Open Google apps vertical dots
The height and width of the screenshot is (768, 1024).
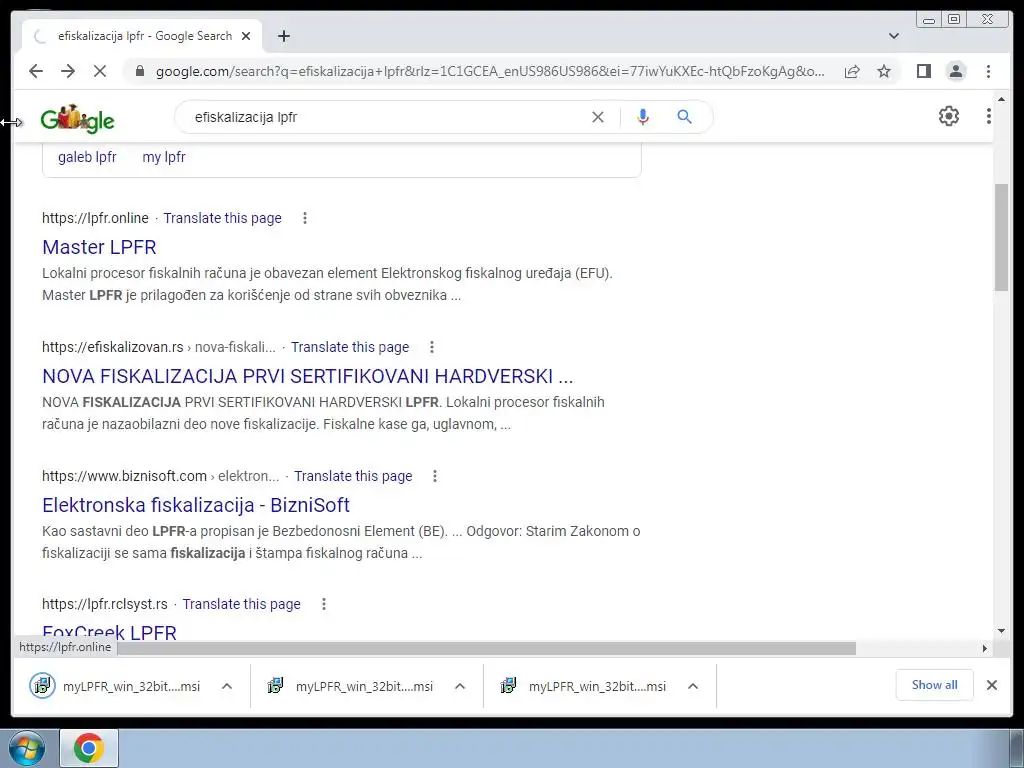(989, 116)
